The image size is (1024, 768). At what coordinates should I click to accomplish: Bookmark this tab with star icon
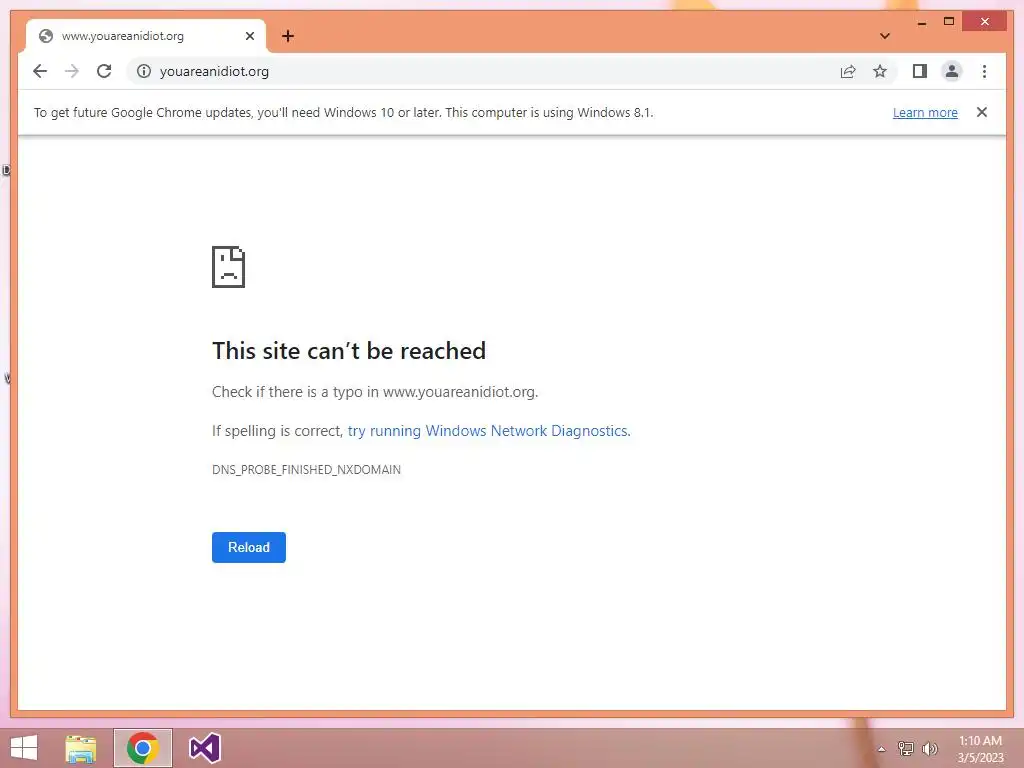(880, 71)
